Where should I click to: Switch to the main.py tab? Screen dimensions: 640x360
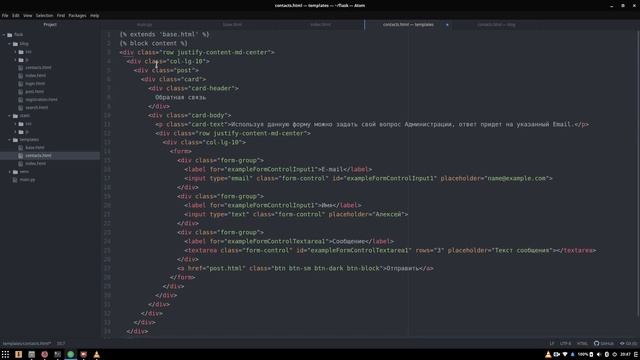pos(144,25)
